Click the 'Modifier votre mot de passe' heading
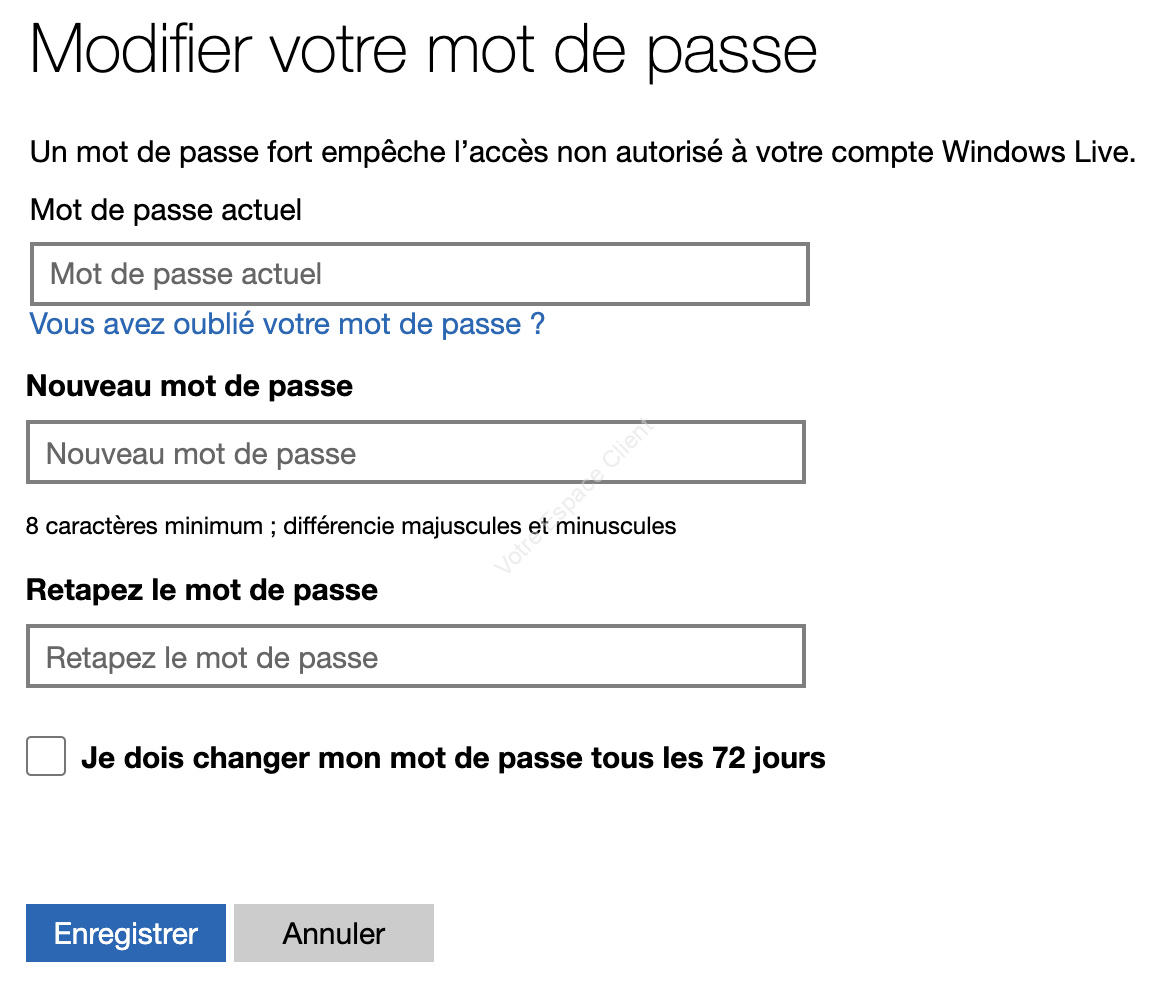 [423, 50]
